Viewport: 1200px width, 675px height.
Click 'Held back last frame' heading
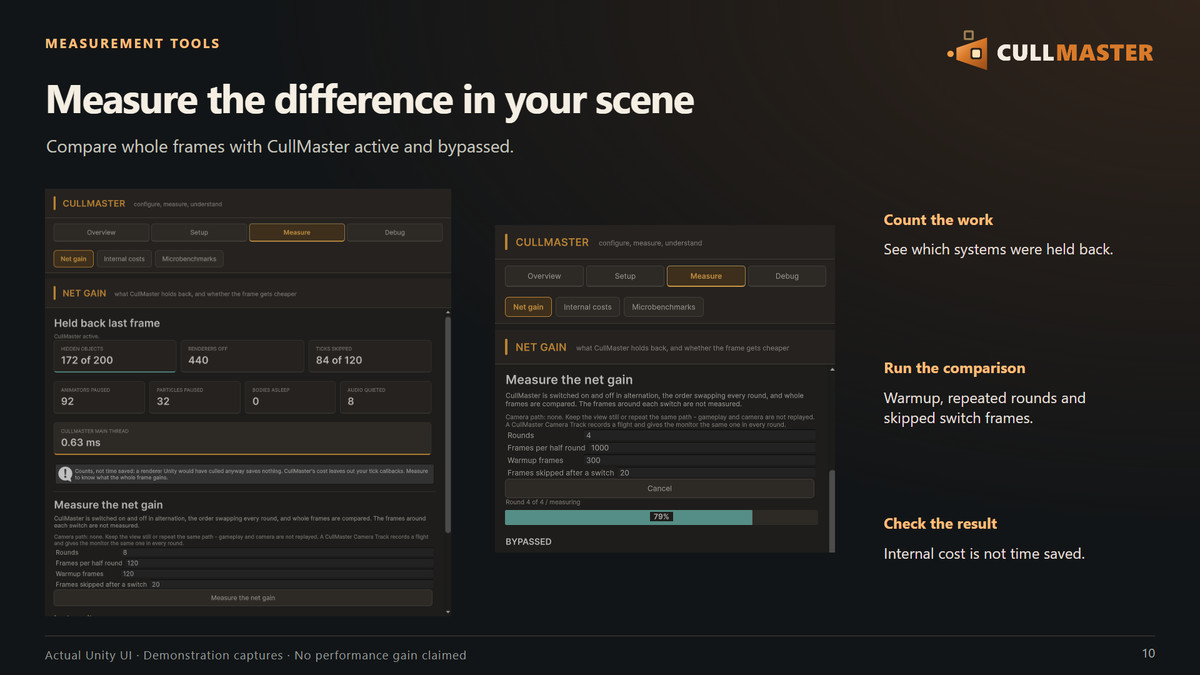[x=107, y=323]
